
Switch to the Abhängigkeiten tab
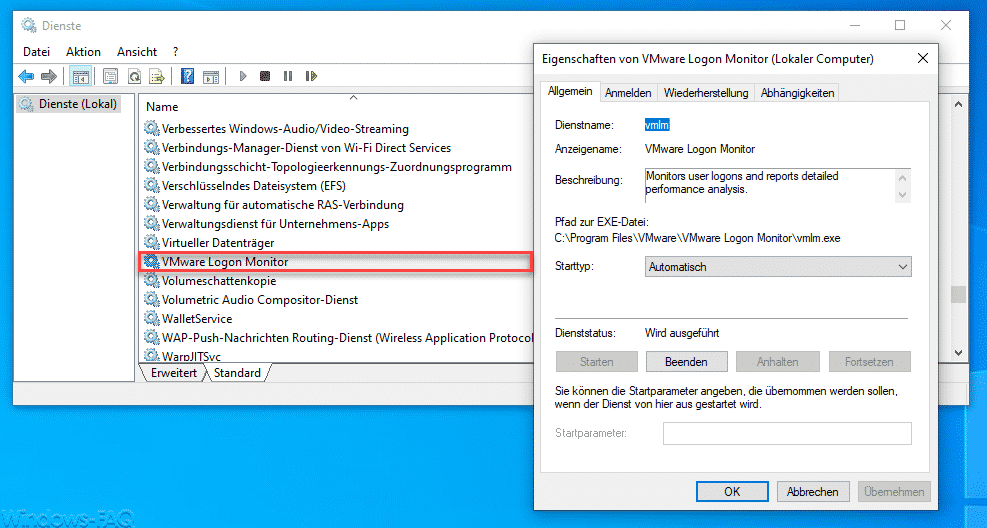click(x=798, y=93)
